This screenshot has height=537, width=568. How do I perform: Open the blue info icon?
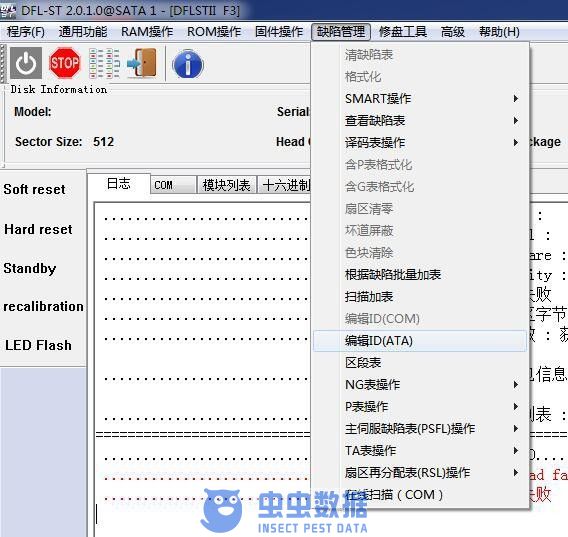pos(188,64)
